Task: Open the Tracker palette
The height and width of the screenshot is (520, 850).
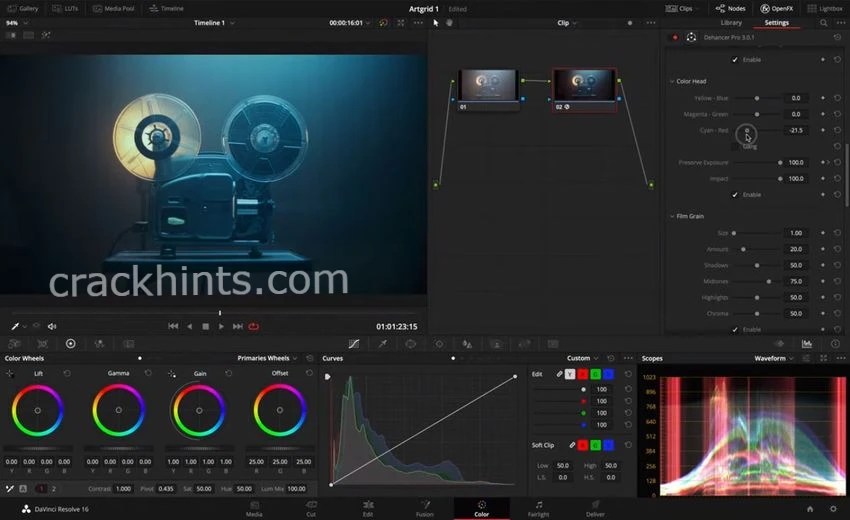Action: pyautogui.click(x=439, y=344)
